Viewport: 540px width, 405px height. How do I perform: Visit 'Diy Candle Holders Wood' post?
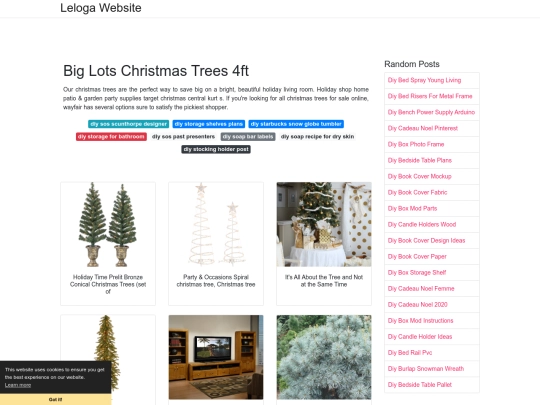point(422,225)
